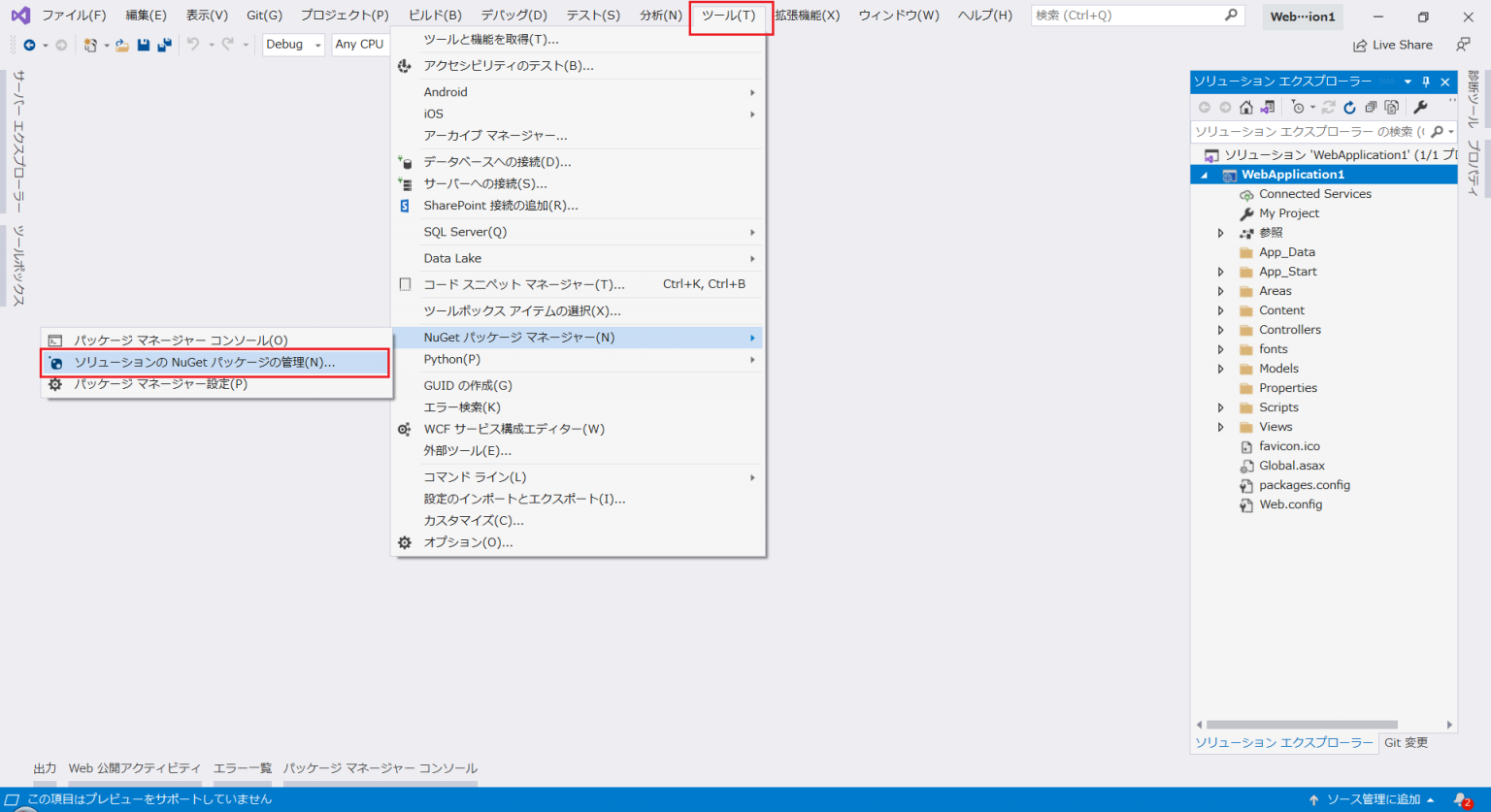
Task: Click the Save toolbar icon
Action: point(142,45)
